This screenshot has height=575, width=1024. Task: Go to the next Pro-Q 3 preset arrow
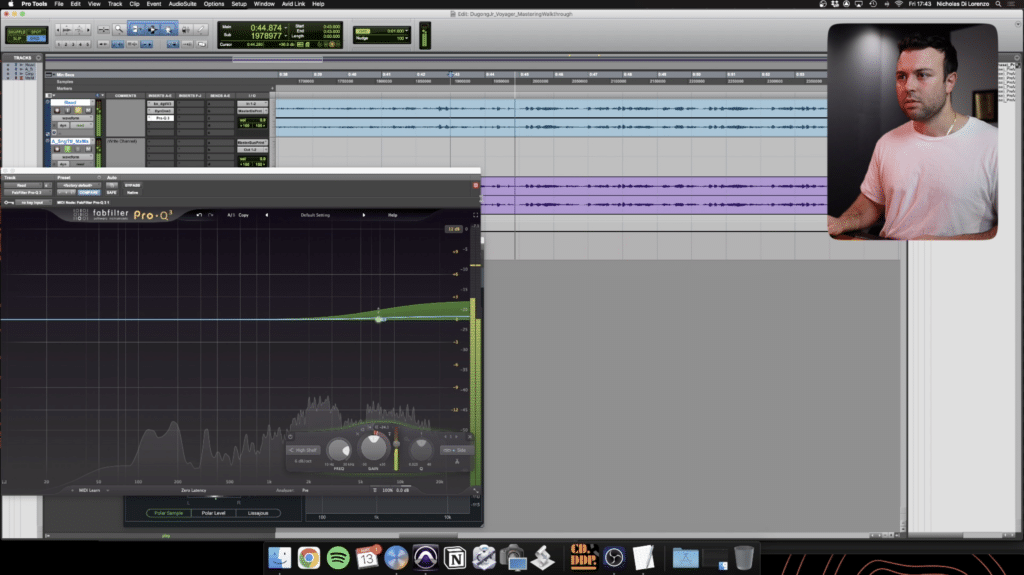coord(364,215)
